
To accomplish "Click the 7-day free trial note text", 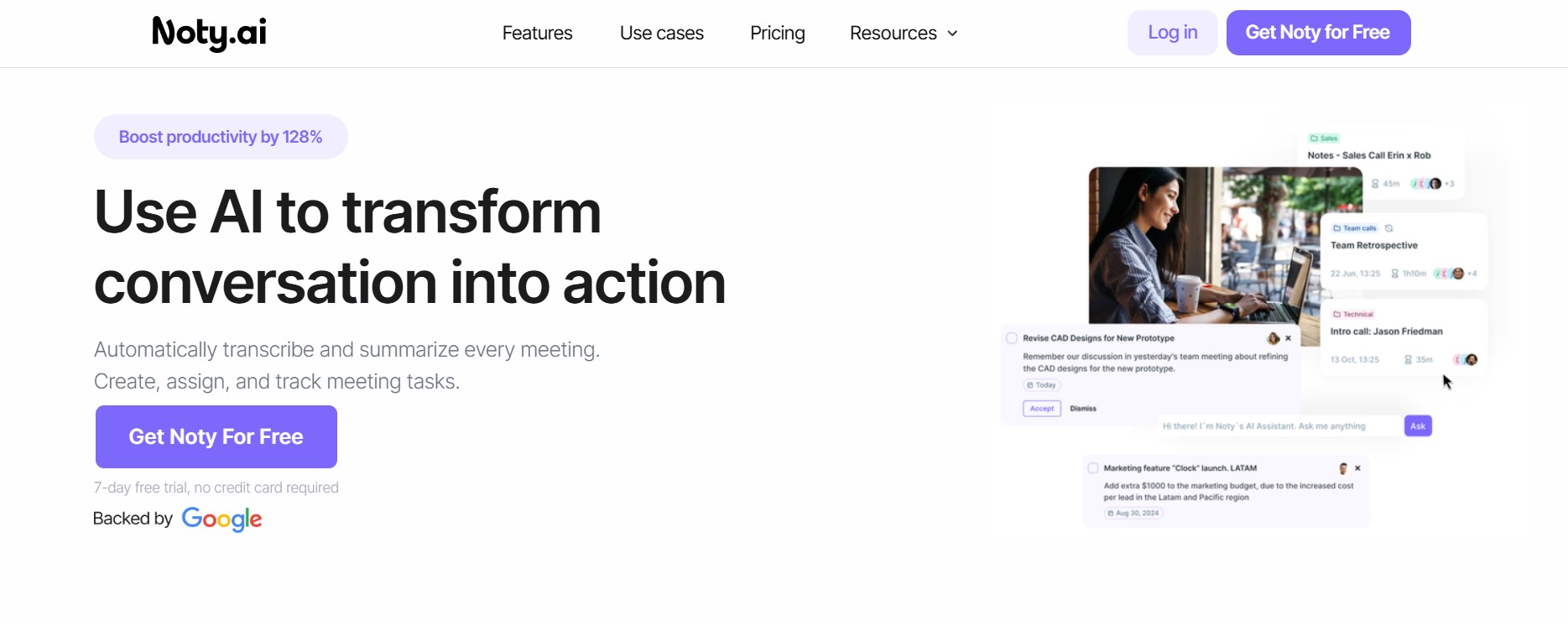I will click(216, 488).
